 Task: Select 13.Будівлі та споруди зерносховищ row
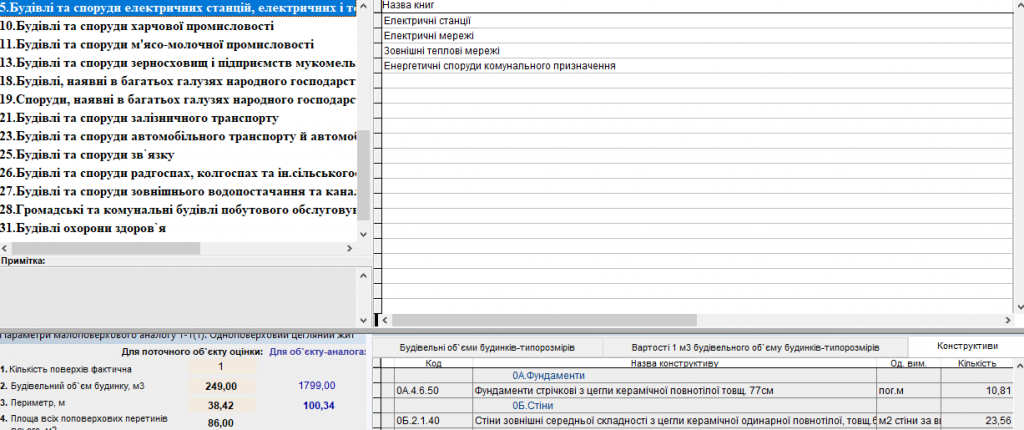tap(178, 63)
